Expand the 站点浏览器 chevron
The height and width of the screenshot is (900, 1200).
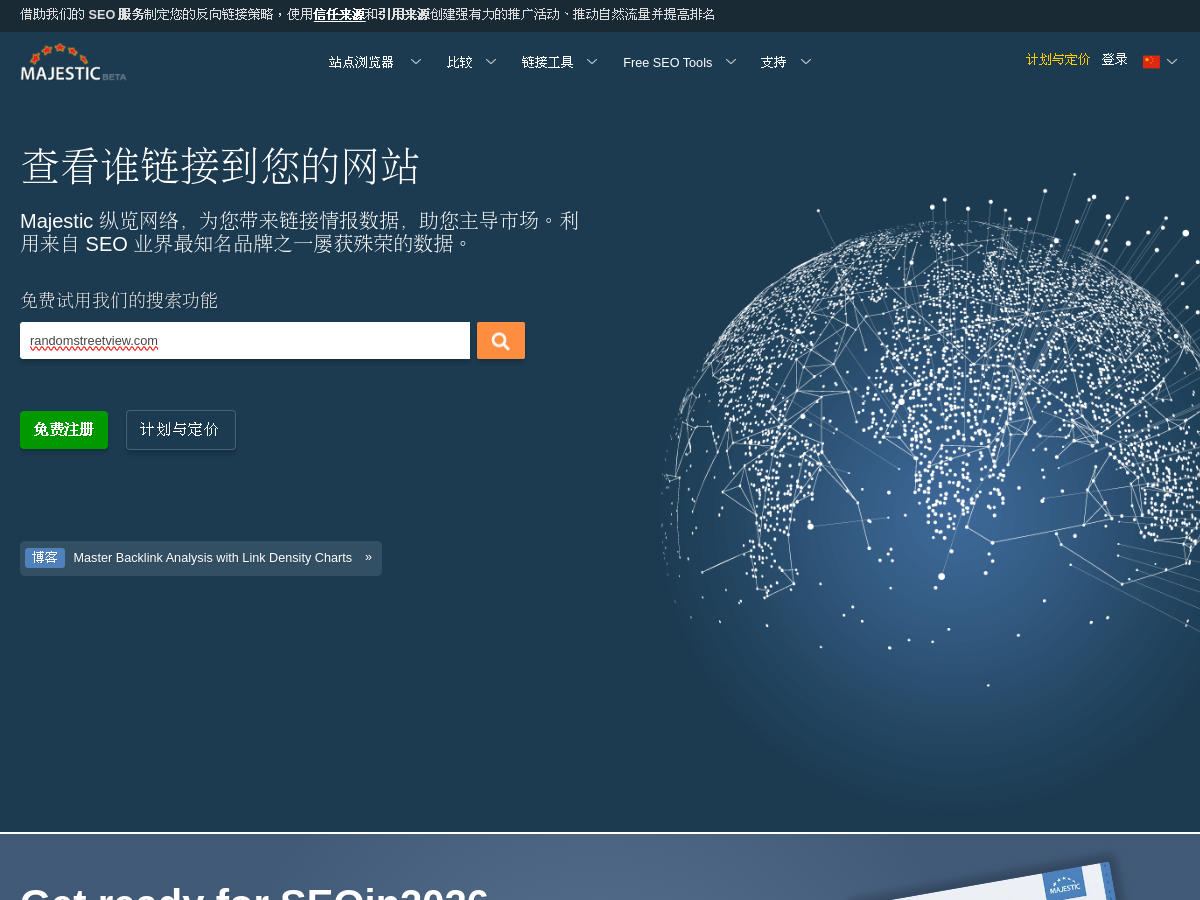coord(416,62)
